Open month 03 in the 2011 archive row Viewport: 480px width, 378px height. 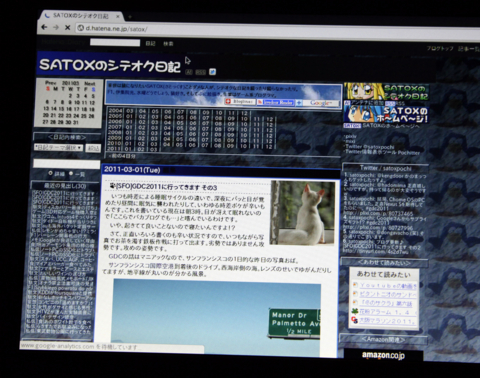(x=154, y=149)
